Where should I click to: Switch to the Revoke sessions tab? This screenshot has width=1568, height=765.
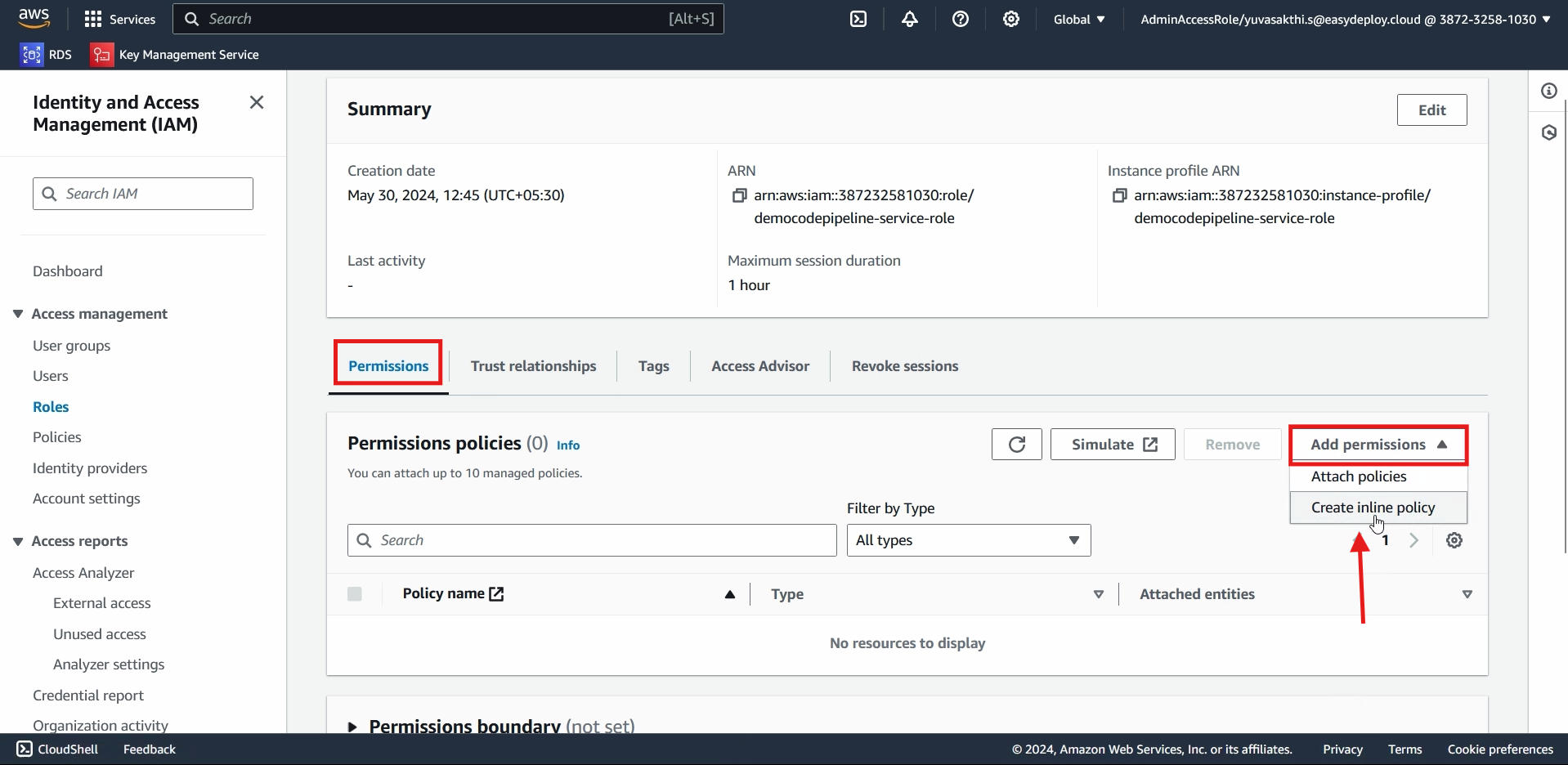tap(905, 366)
